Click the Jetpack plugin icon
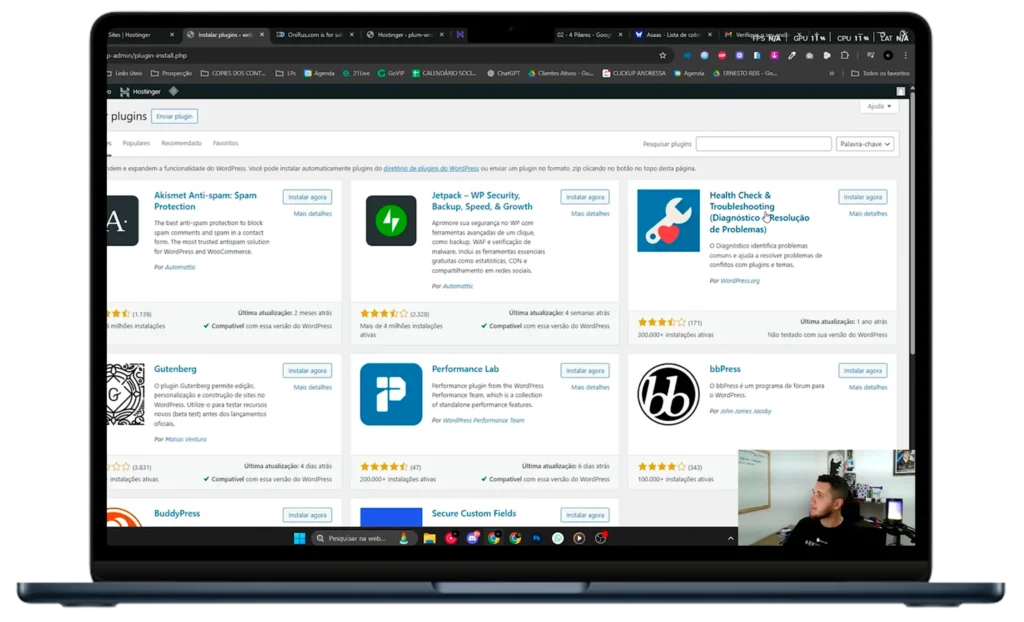This screenshot has width=1024, height=622. point(390,221)
